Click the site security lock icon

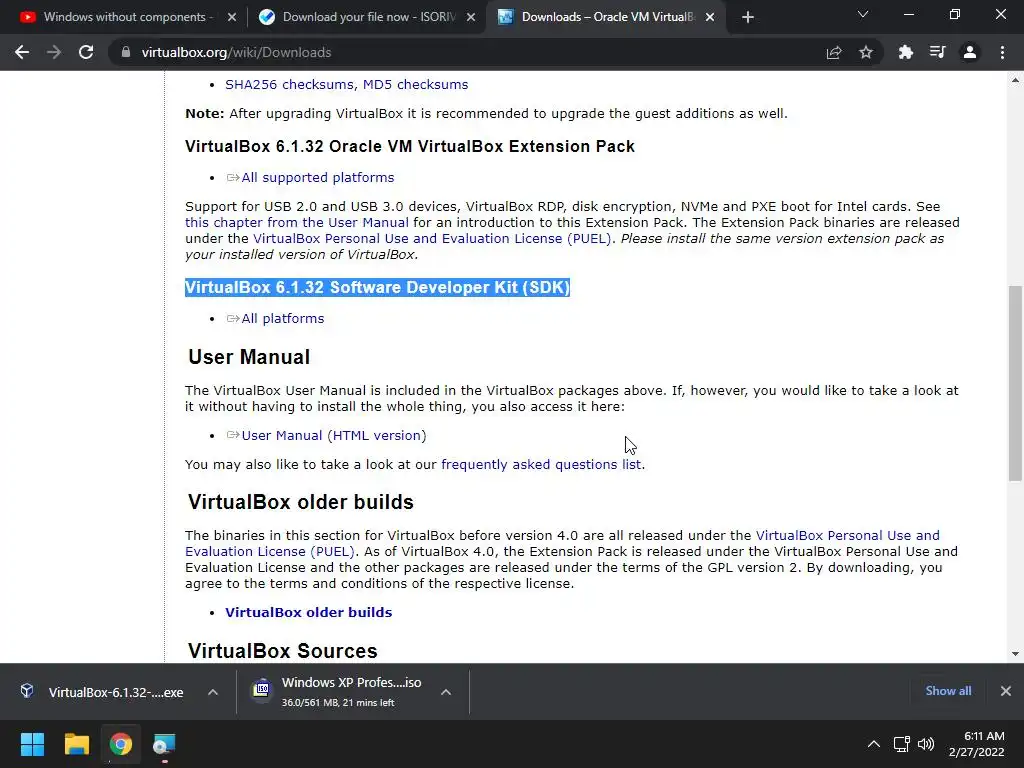126,52
